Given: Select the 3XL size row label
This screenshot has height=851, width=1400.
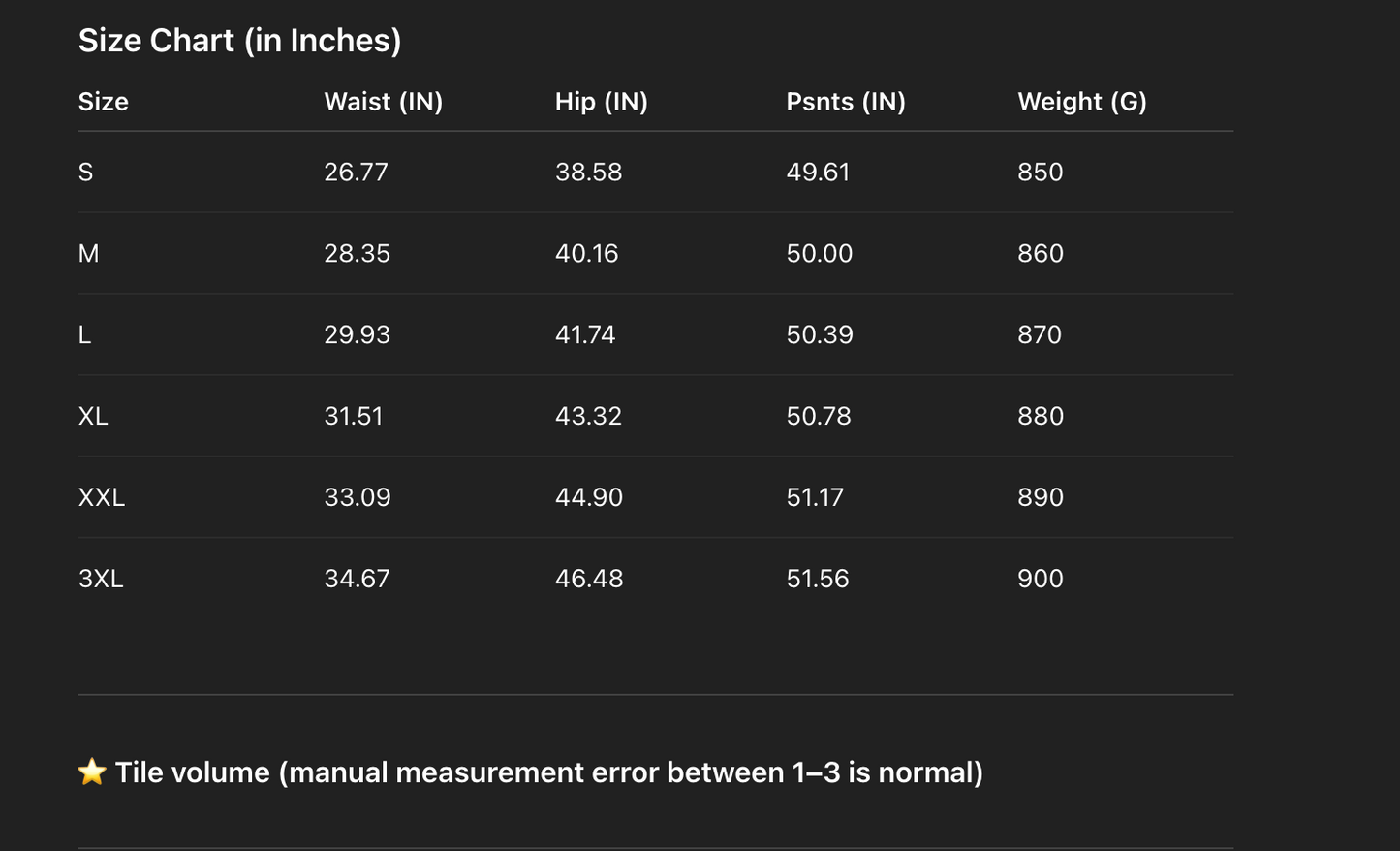Looking at the screenshot, I should (x=101, y=580).
